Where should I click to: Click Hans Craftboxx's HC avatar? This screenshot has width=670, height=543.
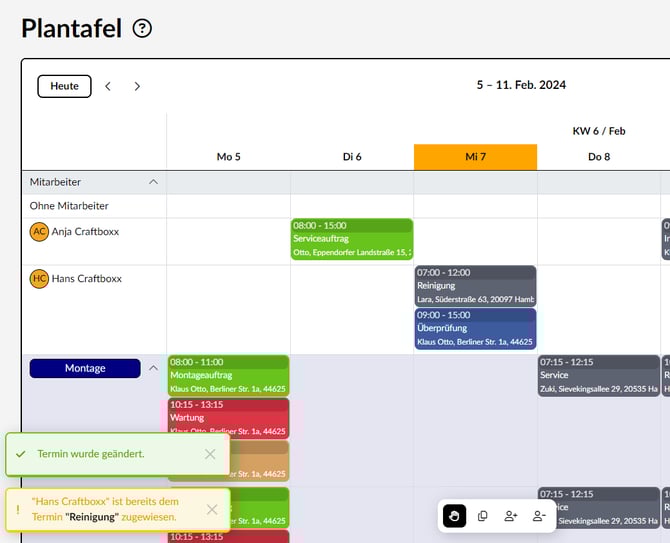[39, 279]
